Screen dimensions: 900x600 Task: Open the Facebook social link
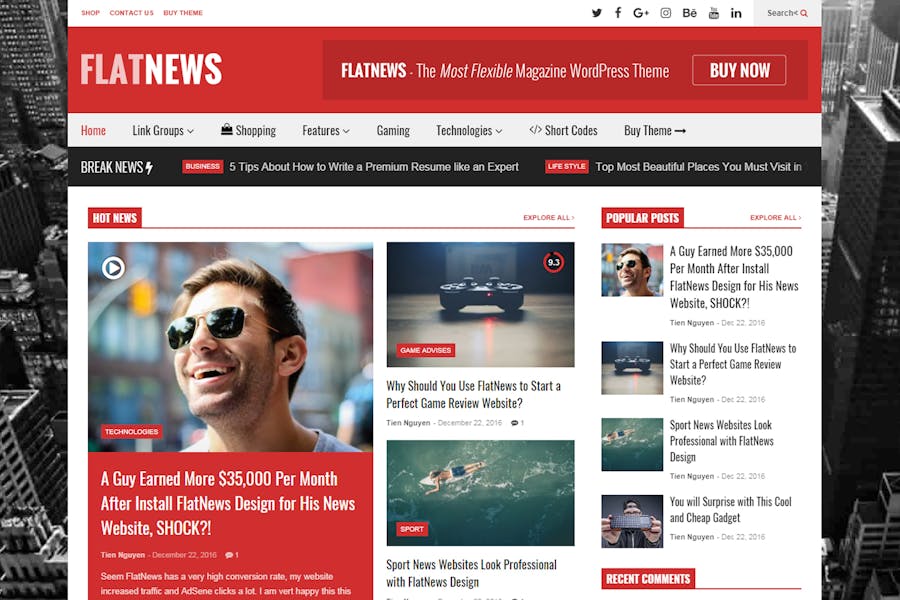(x=618, y=13)
